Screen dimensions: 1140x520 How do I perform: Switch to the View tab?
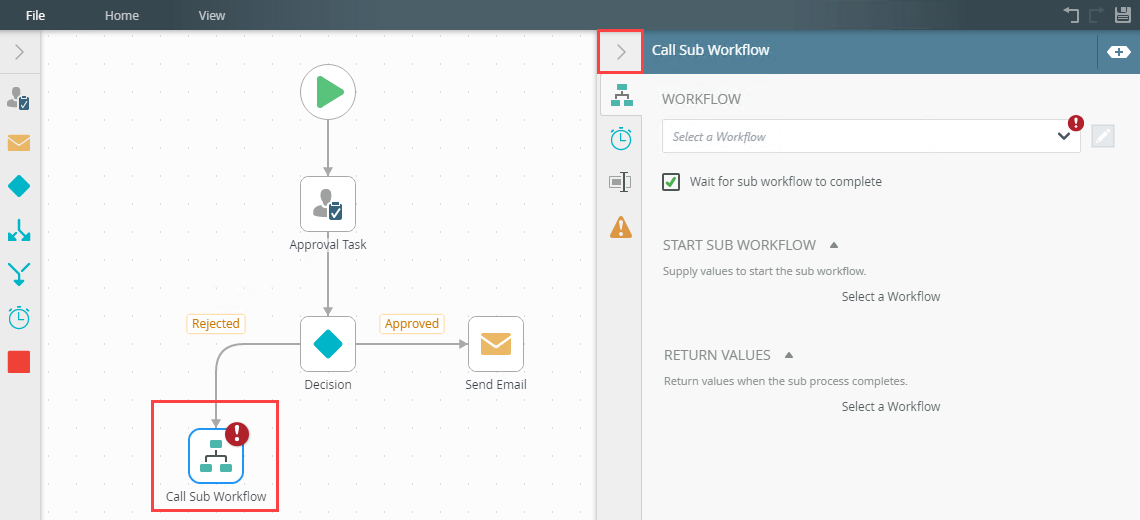point(212,15)
